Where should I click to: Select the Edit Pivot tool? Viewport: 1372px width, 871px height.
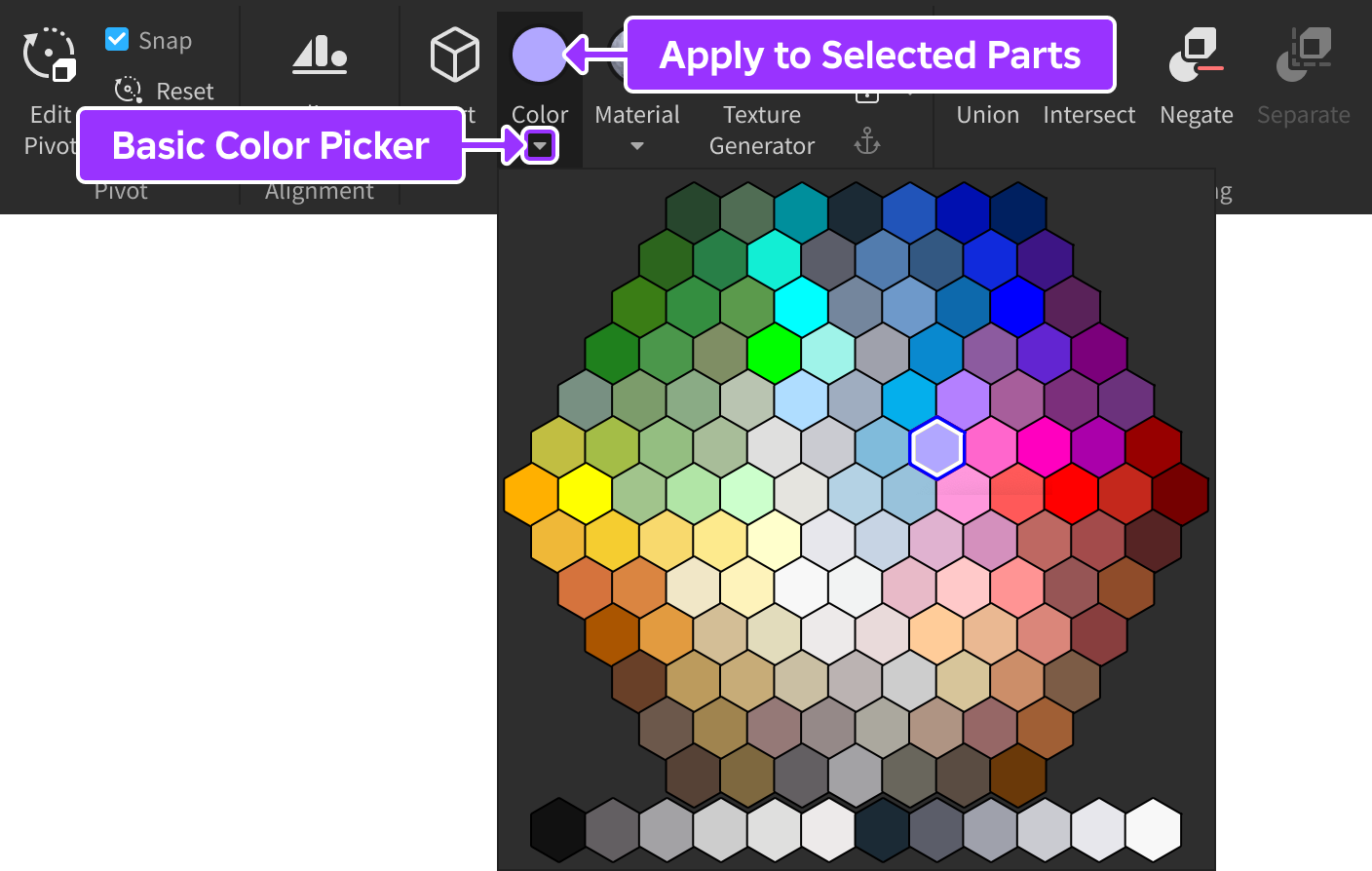pos(49,56)
